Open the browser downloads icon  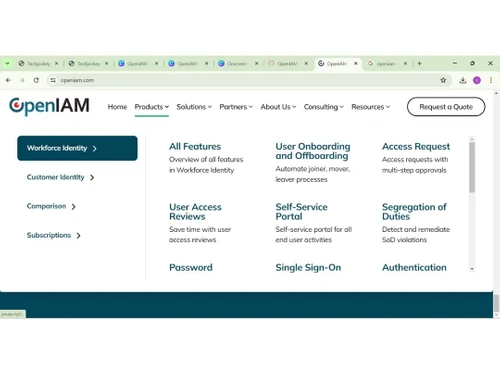(x=463, y=80)
